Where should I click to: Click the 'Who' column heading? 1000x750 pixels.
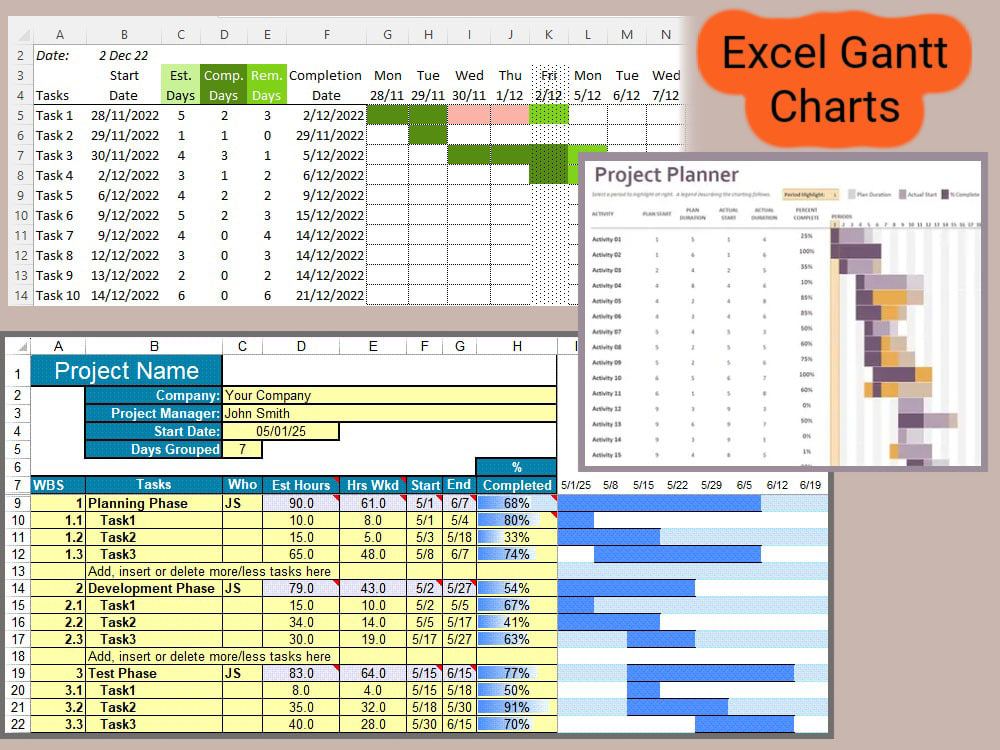pos(242,485)
